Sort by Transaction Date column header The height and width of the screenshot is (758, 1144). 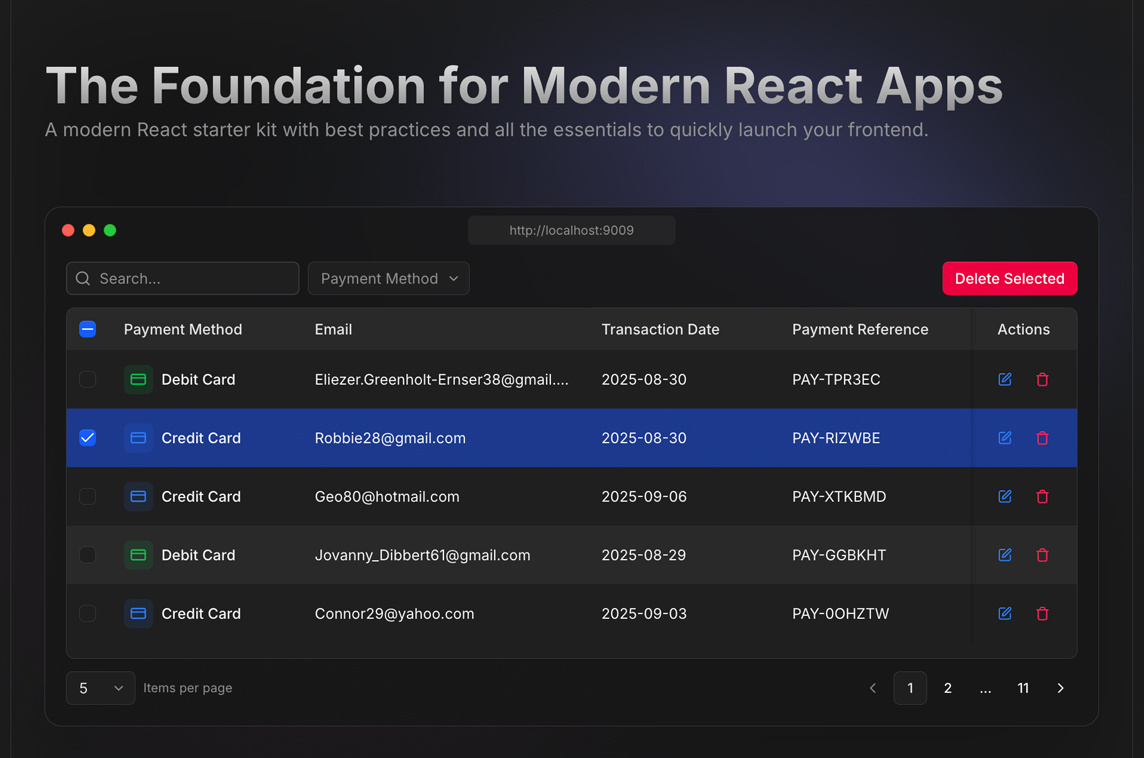pyautogui.click(x=660, y=329)
